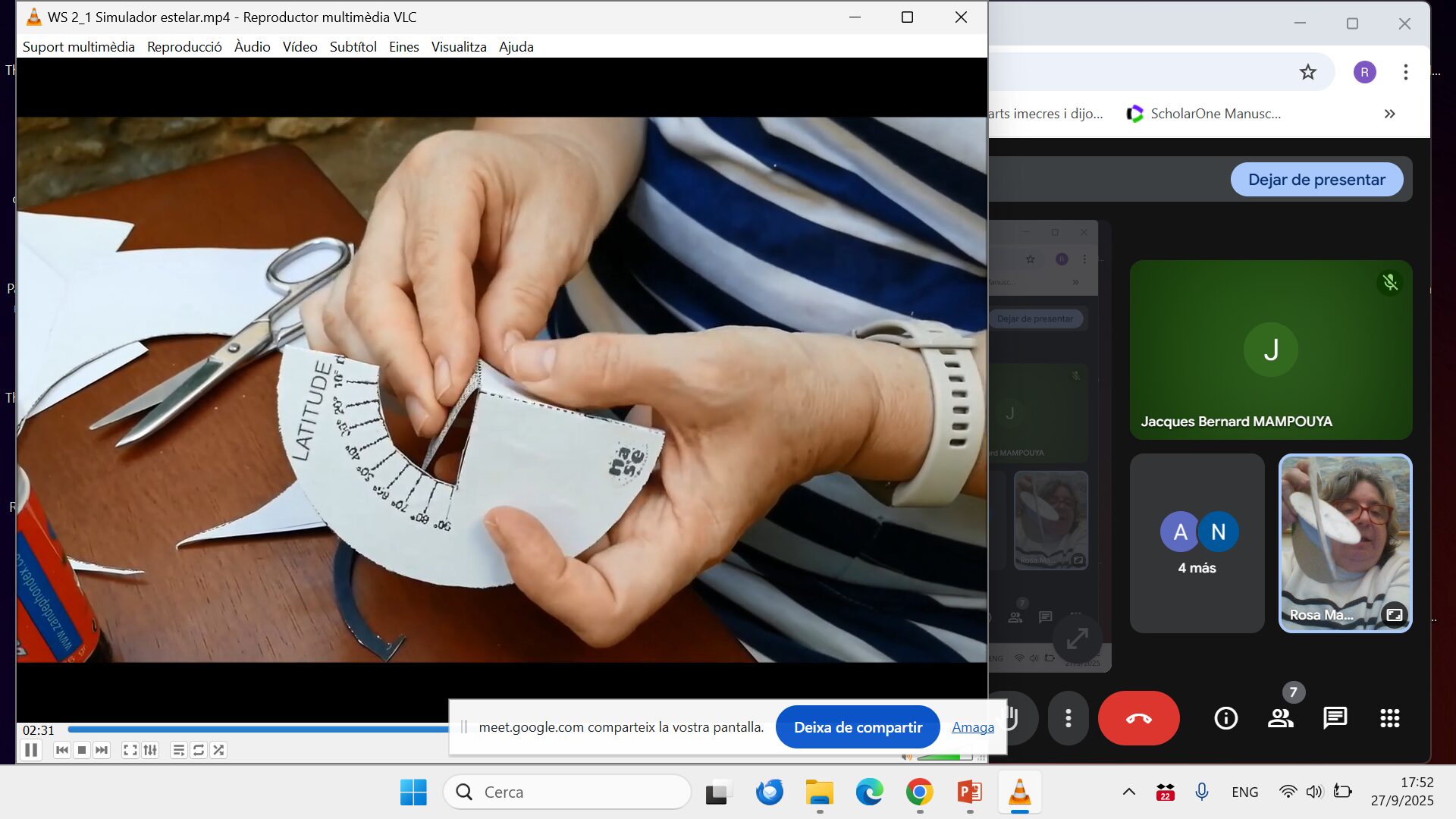The height and width of the screenshot is (819, 1456).
Task: Toggle shuffle random playback
Action: 218,750
